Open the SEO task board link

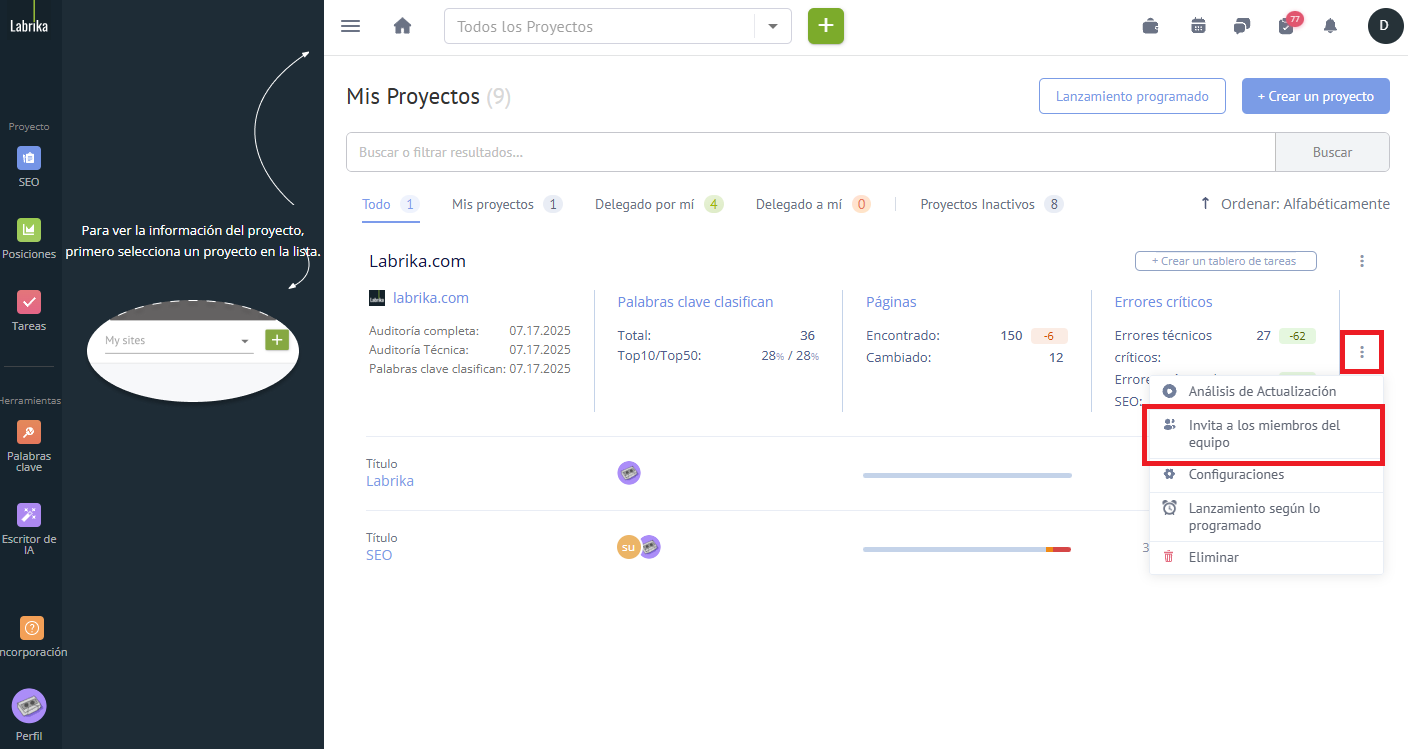tap(379, 555)
